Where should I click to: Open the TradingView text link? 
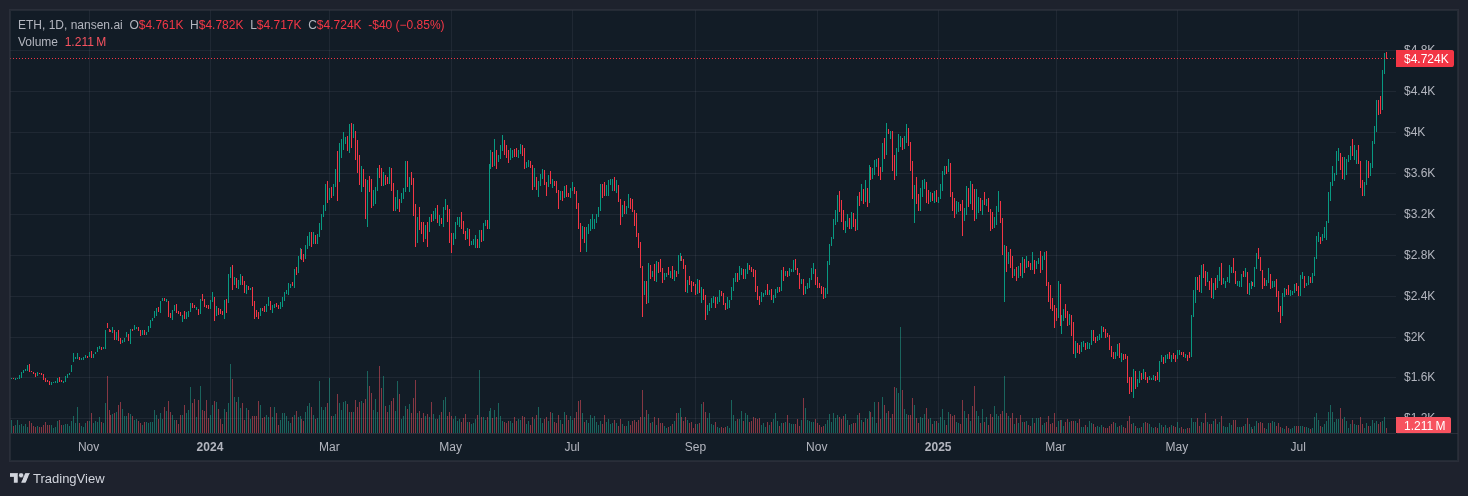coord(68,478)
